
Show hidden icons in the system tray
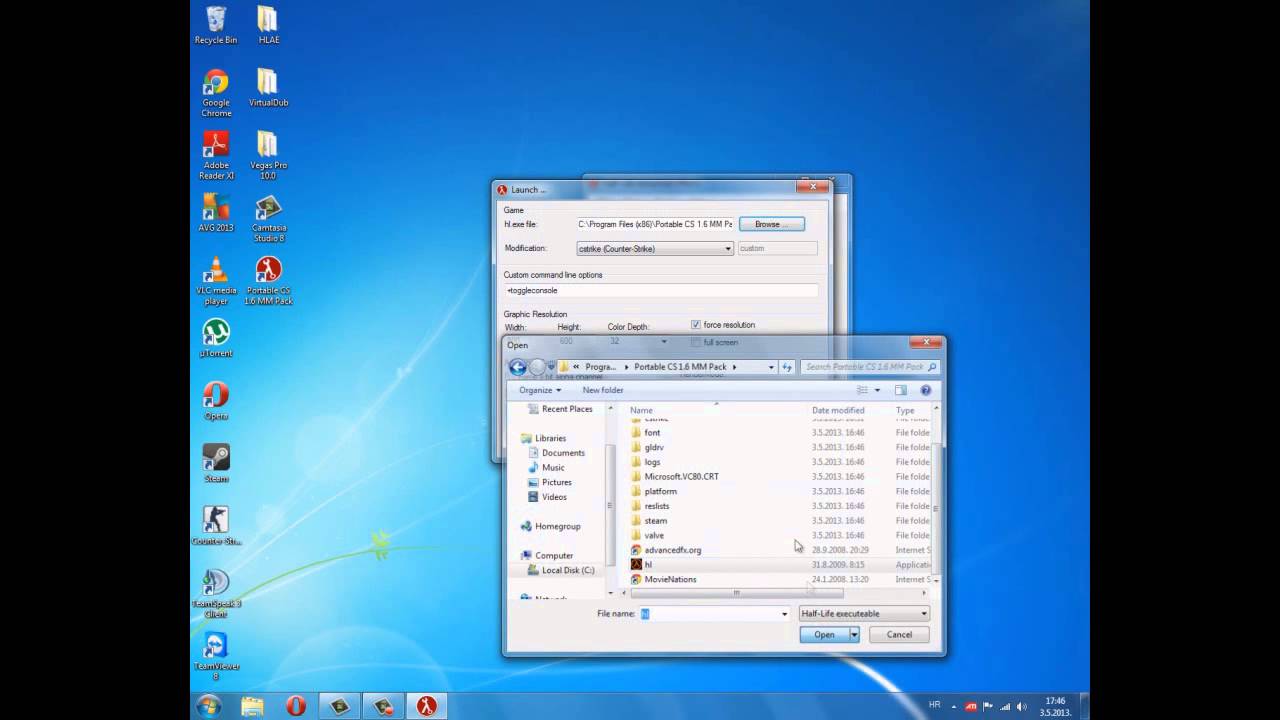pyautogui.click(x=952, y=706)
